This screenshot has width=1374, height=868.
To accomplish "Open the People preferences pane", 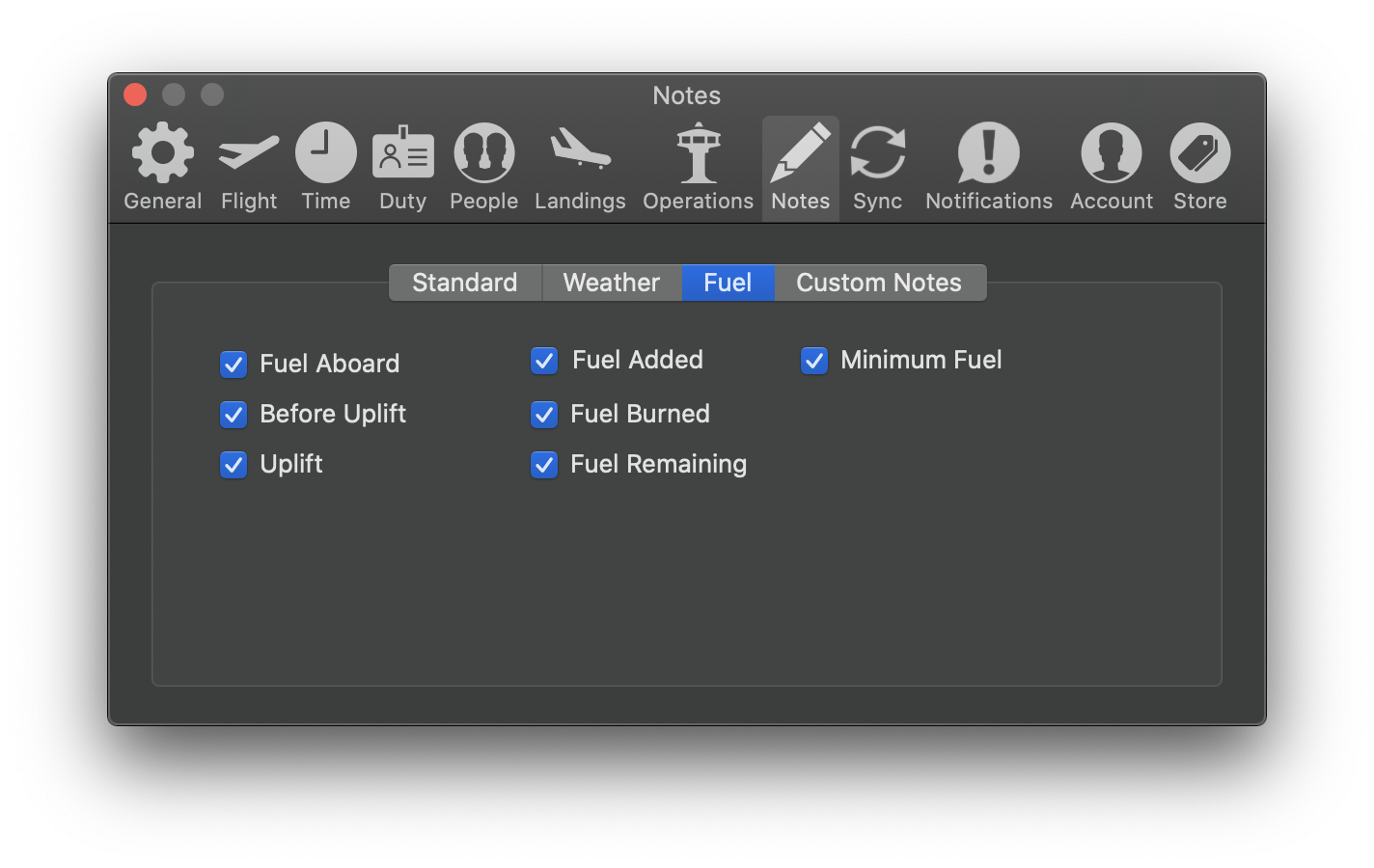I will [x=484, y=168].
